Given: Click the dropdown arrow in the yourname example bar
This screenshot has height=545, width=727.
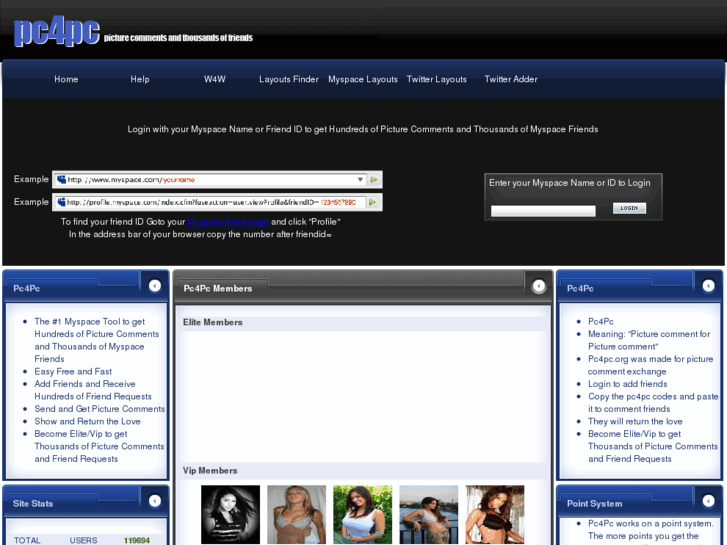Looking at the screenshot, I should tap(360, 180).
